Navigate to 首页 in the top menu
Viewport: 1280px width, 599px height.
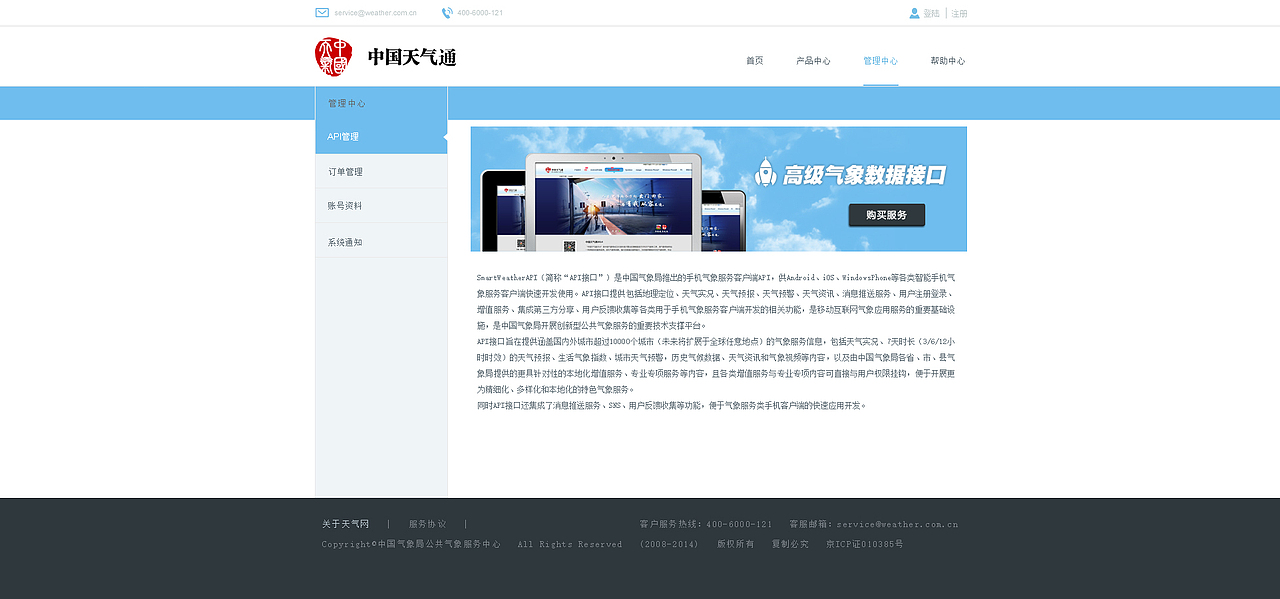(x=753, y=60)
